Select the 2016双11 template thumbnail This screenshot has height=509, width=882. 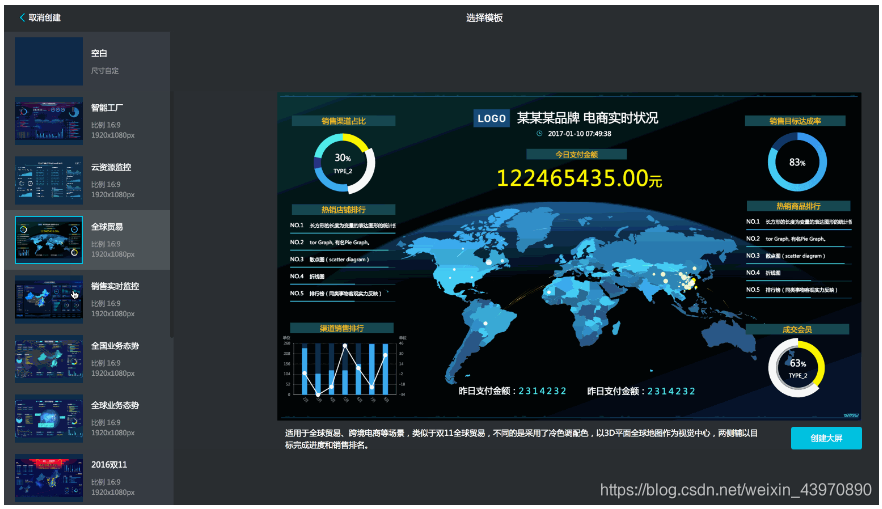point(49,478)
